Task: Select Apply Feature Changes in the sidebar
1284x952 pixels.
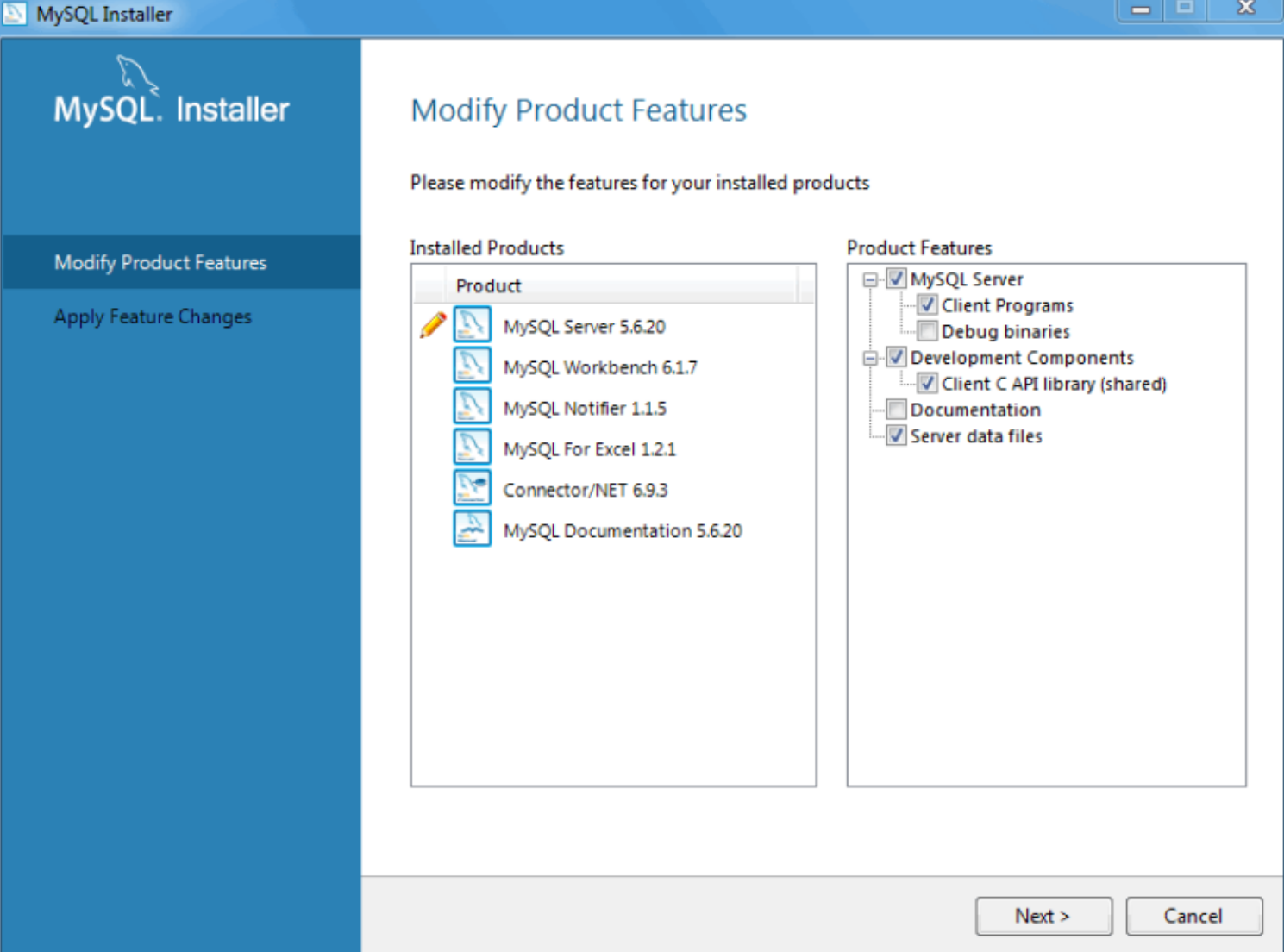Action: pyautogui.click(x=153, y=316)
